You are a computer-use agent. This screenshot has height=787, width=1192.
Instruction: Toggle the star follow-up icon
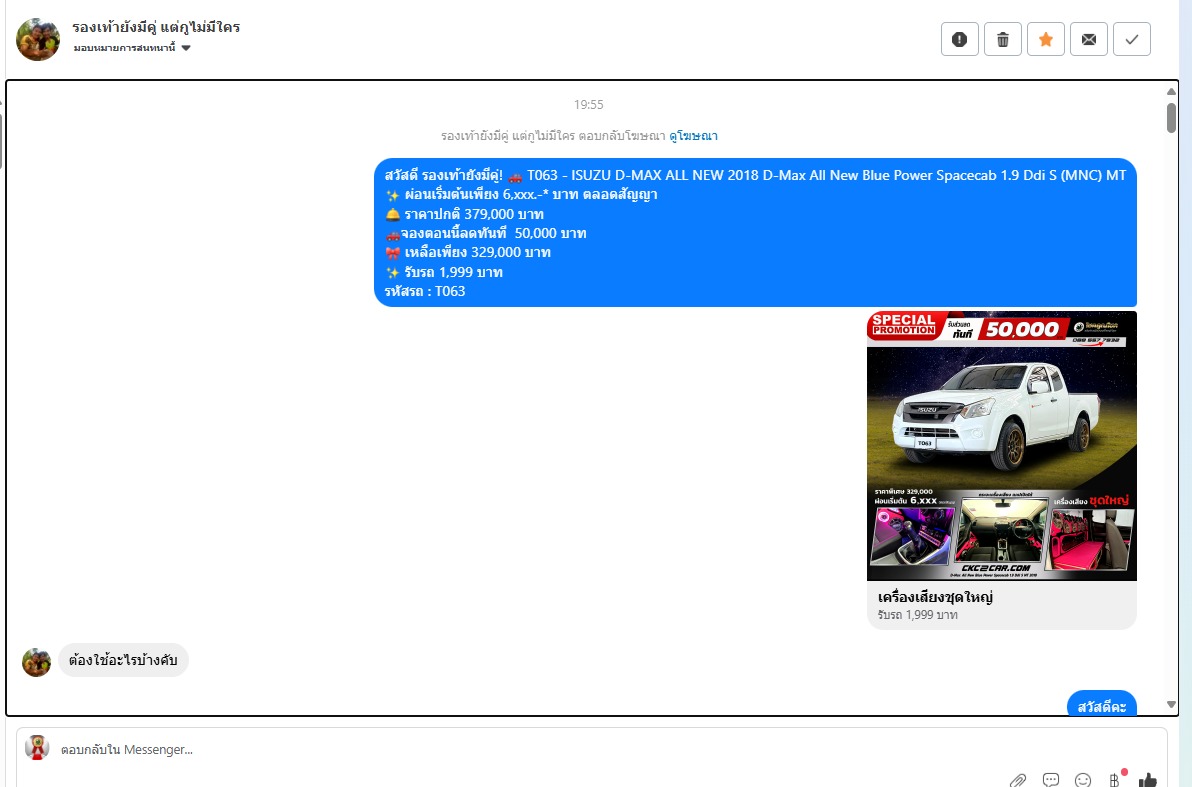[x=1046, y=40]
